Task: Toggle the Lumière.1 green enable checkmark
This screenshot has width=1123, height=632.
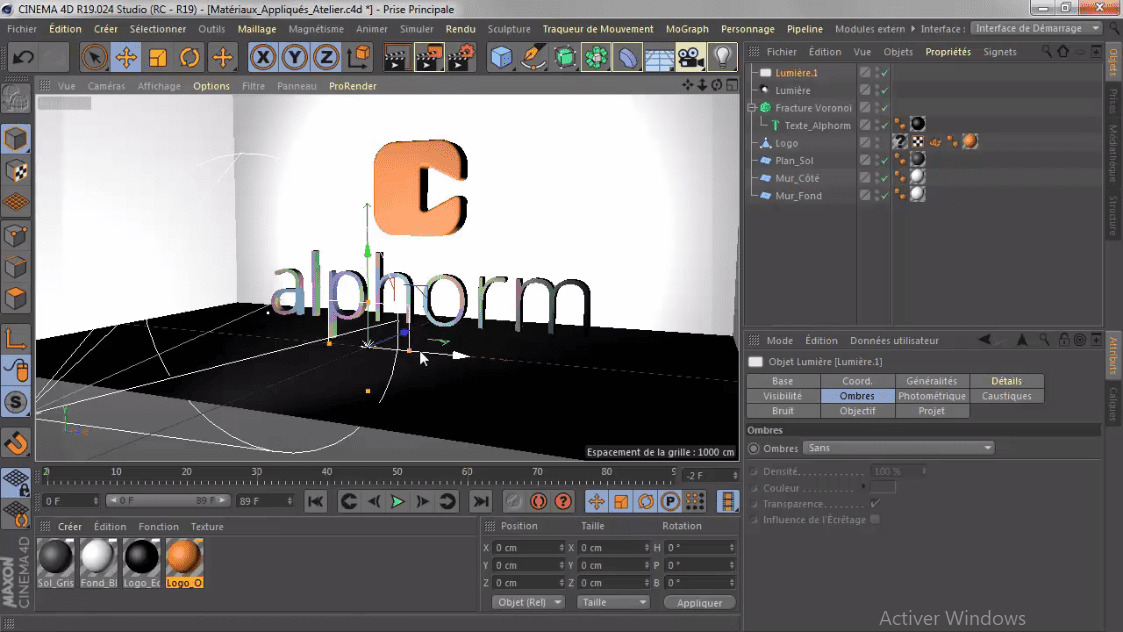Action: click(x=885, y=72)
